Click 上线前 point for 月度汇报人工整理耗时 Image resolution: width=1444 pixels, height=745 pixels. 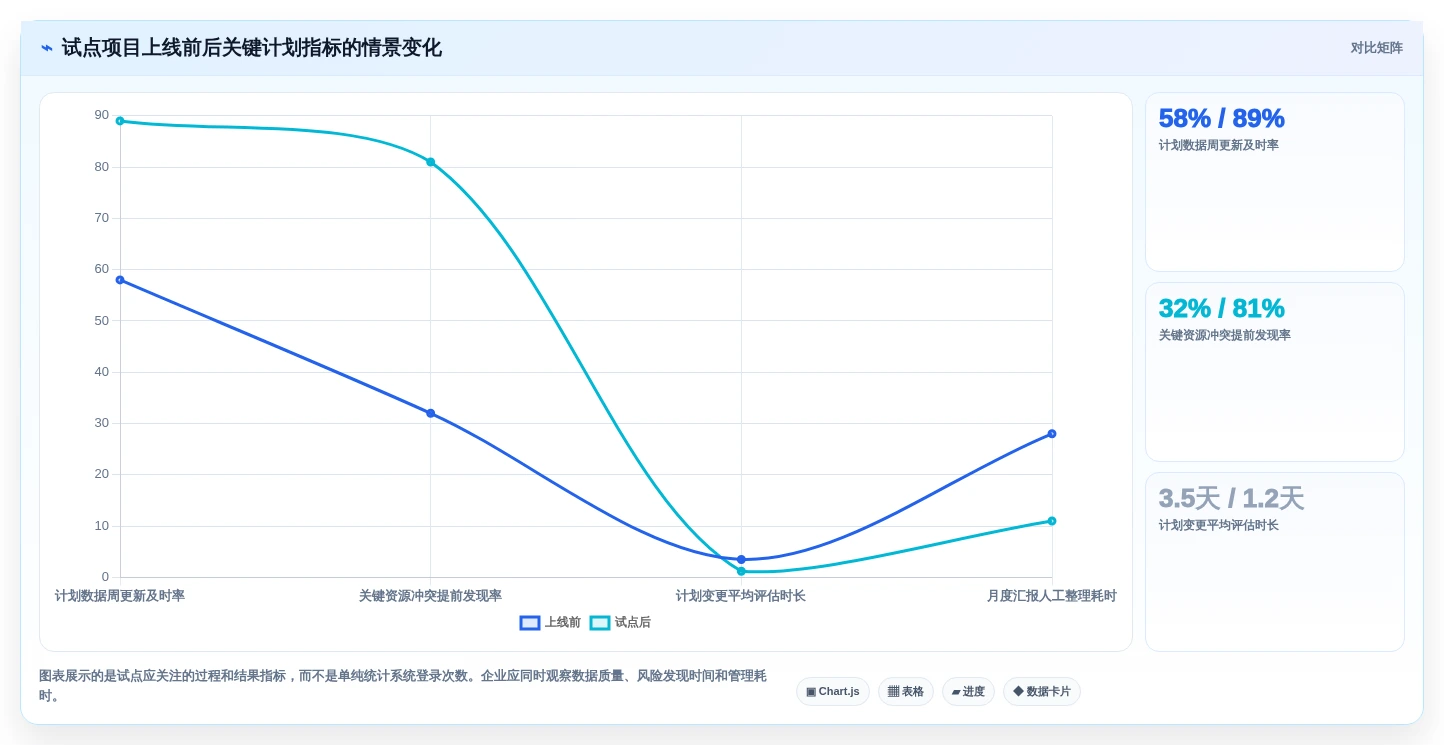(1052, 434)
